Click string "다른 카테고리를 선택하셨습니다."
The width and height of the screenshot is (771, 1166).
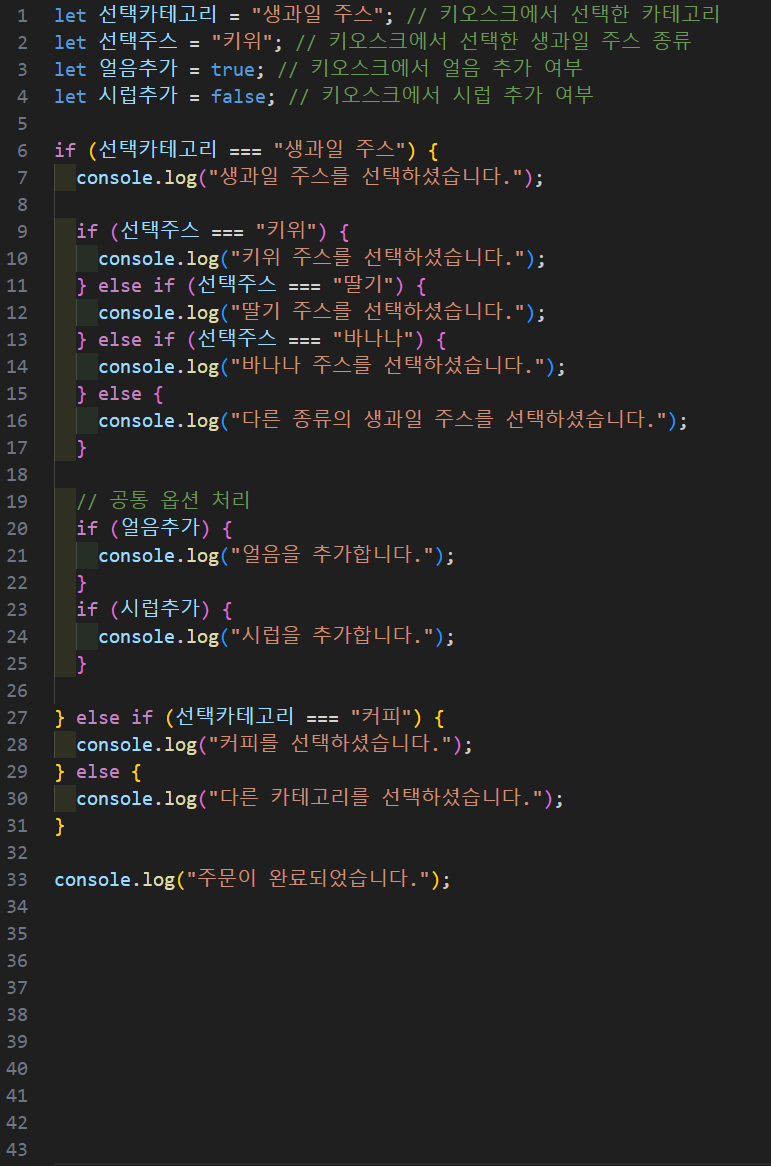[x=375, y=799]
